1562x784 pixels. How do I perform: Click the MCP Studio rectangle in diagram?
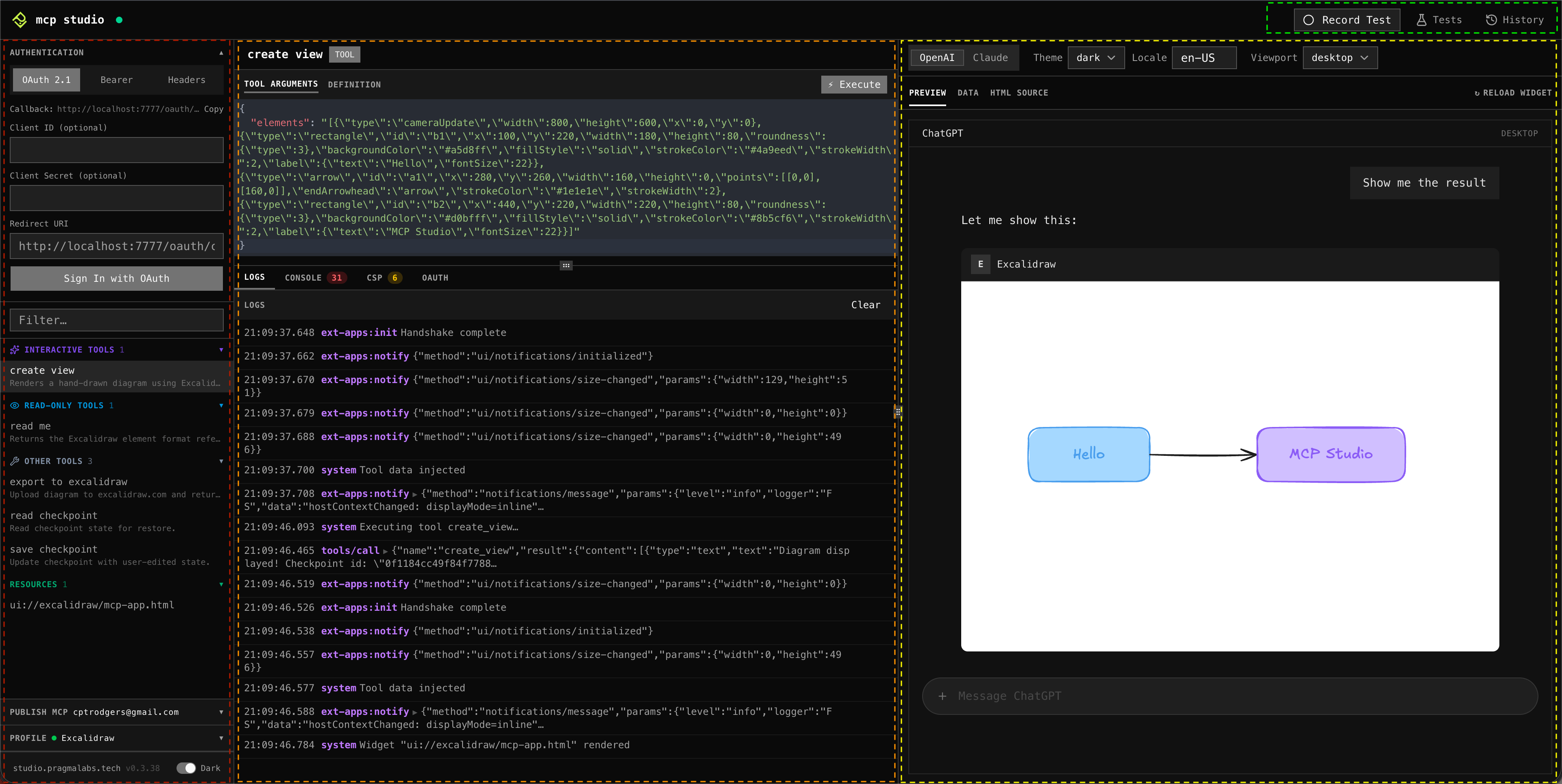[1331, 455]
